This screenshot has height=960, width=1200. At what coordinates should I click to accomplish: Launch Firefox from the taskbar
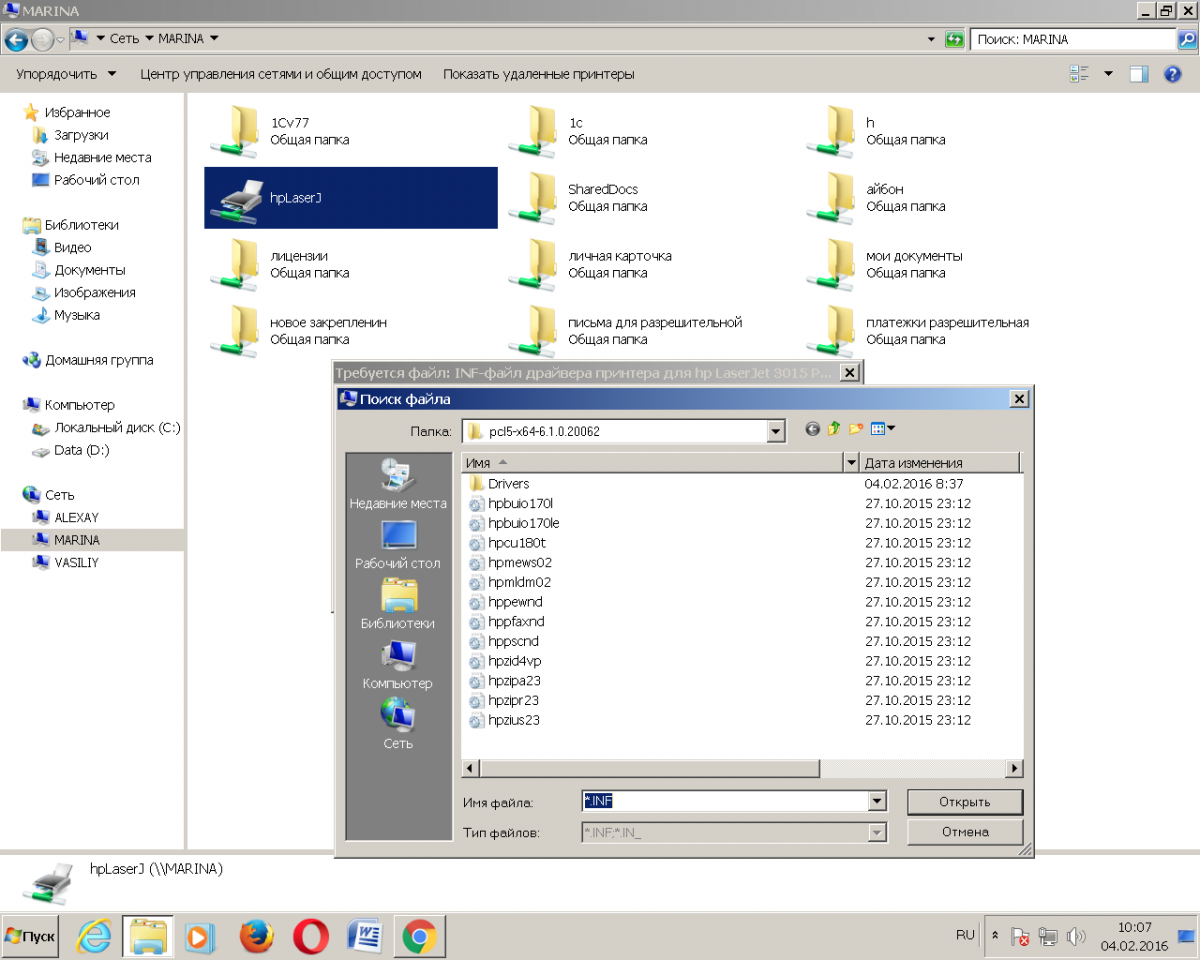click(257, 937)
